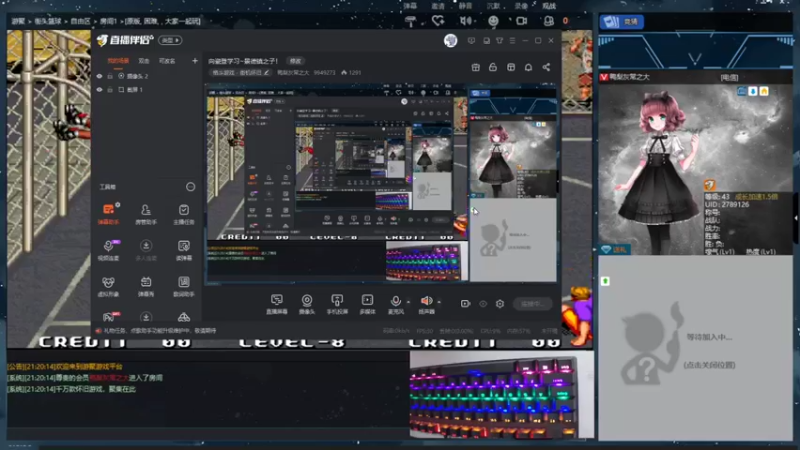
Task: Open the 房管助手 tool icon
Action: coord(146,213)
